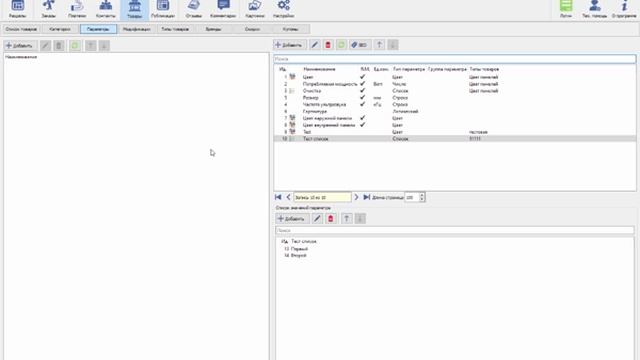
Task: Select the Гарнитура parameter row
Action: point(455,111)
